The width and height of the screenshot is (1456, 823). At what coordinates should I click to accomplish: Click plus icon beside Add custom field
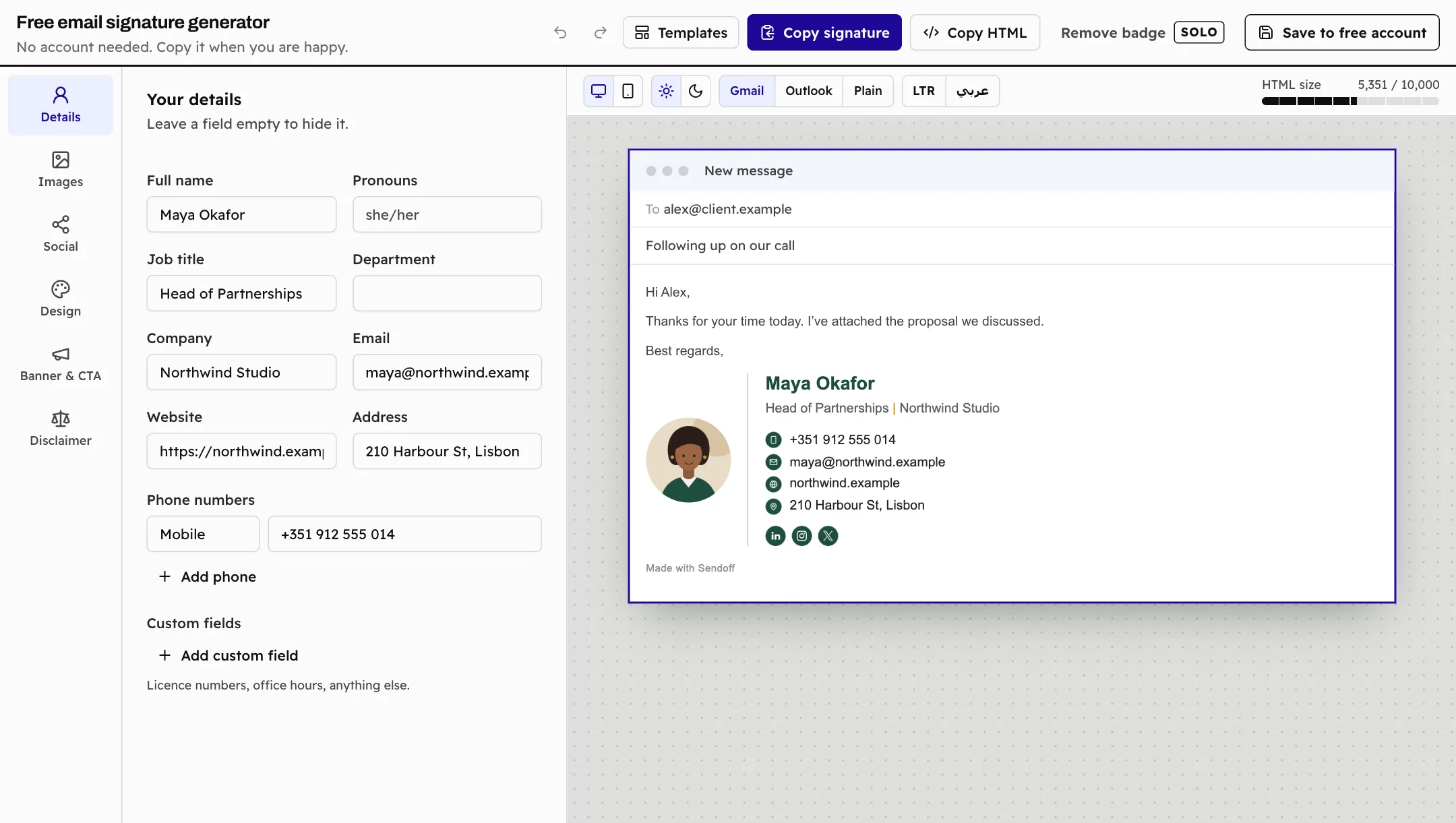164,655
